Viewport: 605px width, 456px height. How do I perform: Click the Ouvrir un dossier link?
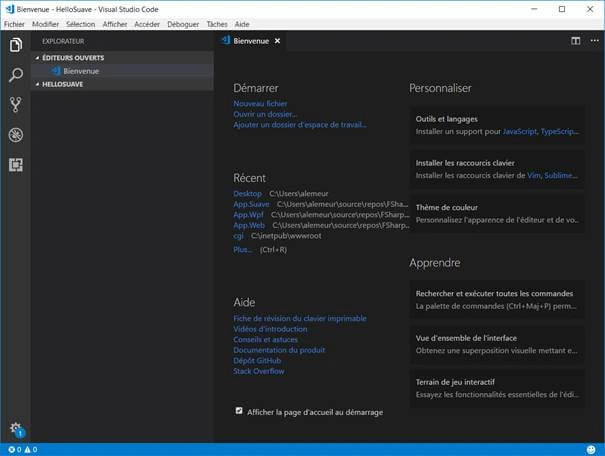tap(265, 114)
